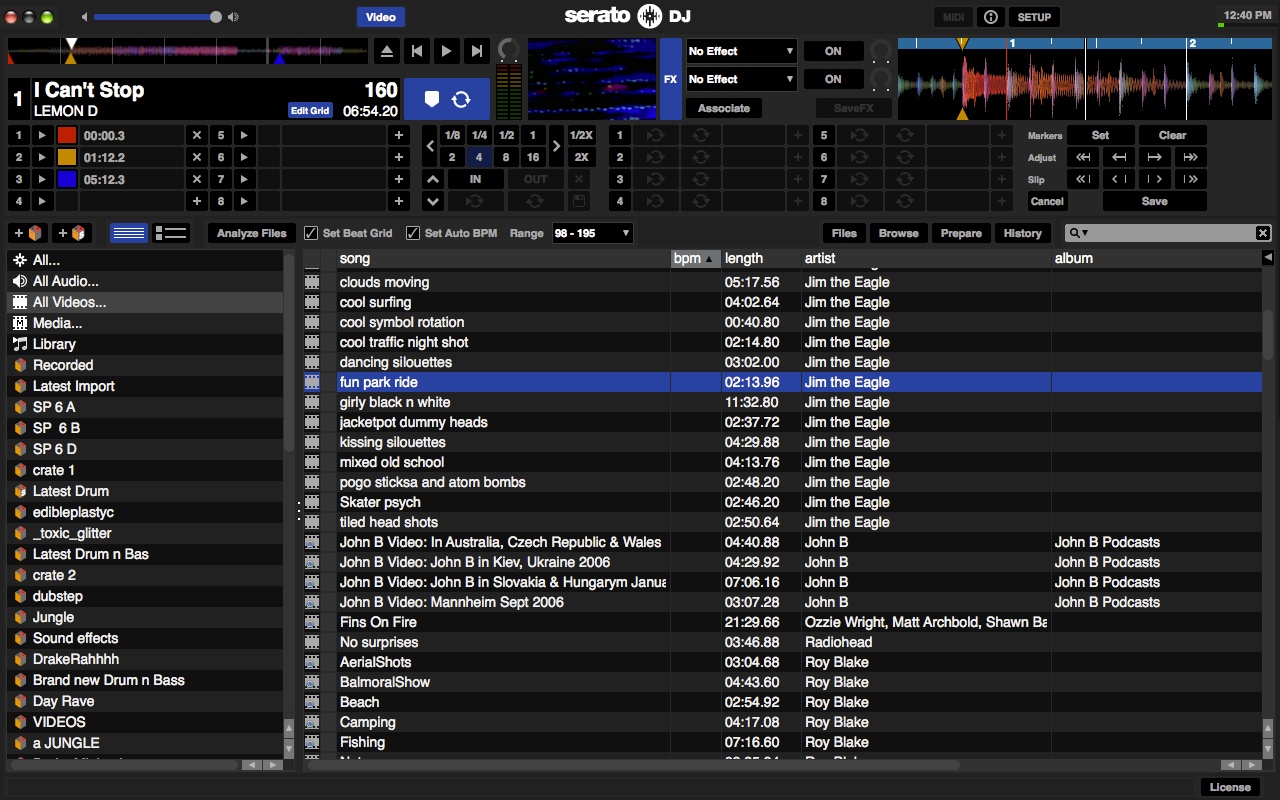Adjust beat grid right single arrow
This screenshot has height=800, width=1280.
(x=1154, y=157)
